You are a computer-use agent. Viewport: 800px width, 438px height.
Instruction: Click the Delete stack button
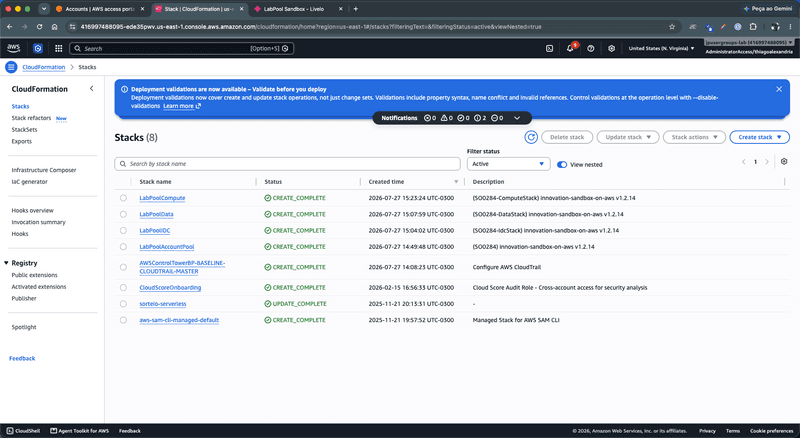click(x=567, y=137)
